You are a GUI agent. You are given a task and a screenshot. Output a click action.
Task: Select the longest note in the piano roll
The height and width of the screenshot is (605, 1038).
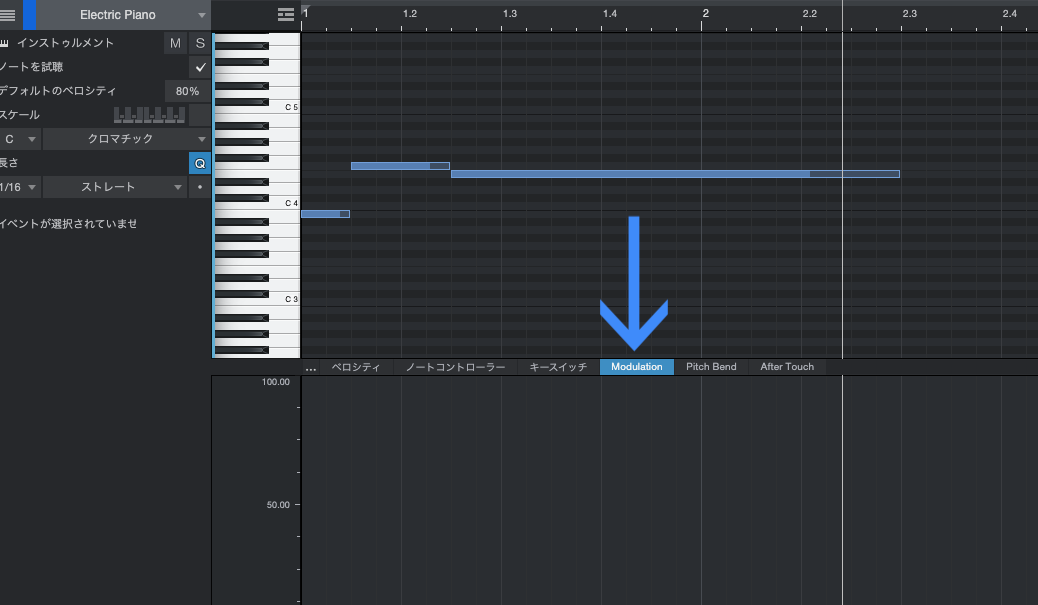tap(675, 174)
